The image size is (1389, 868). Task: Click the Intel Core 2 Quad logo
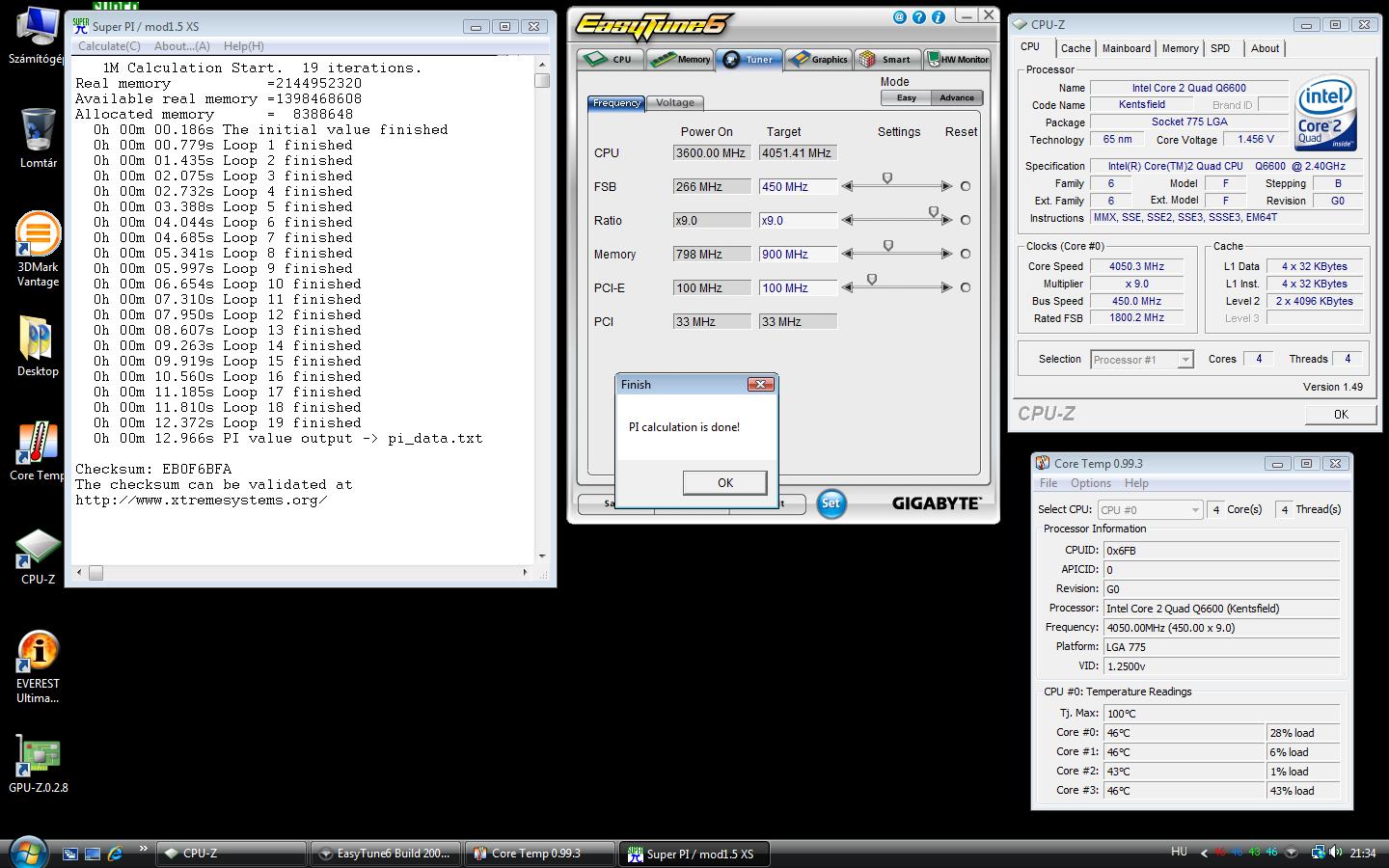pyautogui.click(x=1325, y=114)
